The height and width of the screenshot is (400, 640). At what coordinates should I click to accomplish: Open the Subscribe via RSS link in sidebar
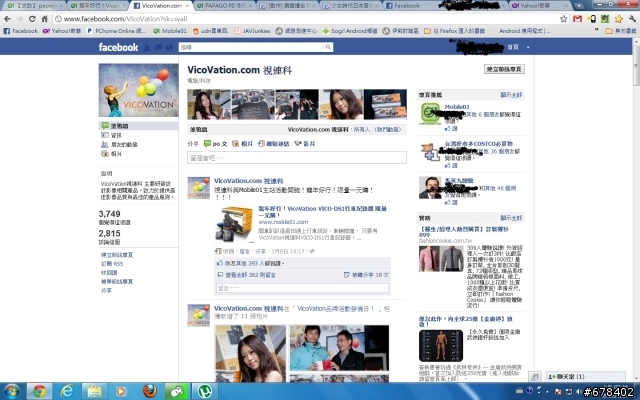112,264
